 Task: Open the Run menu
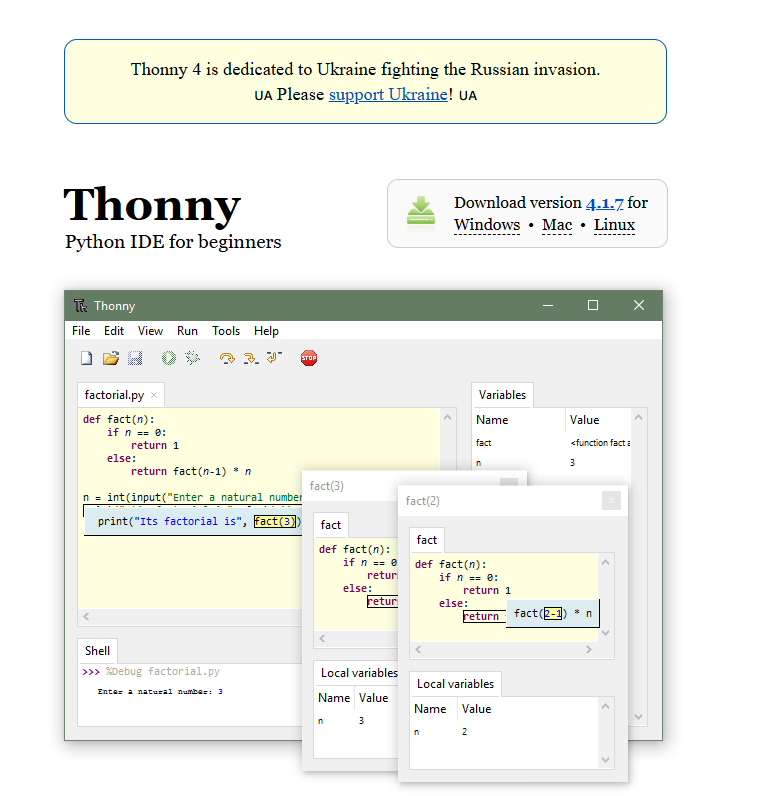click(187, 331)
